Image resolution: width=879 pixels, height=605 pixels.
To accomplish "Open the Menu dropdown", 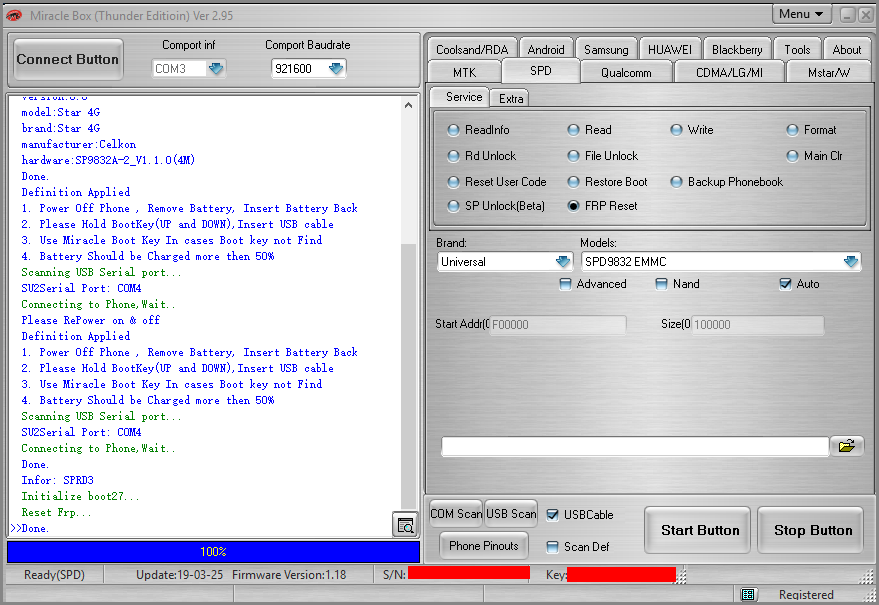I will tap(801, 14).
